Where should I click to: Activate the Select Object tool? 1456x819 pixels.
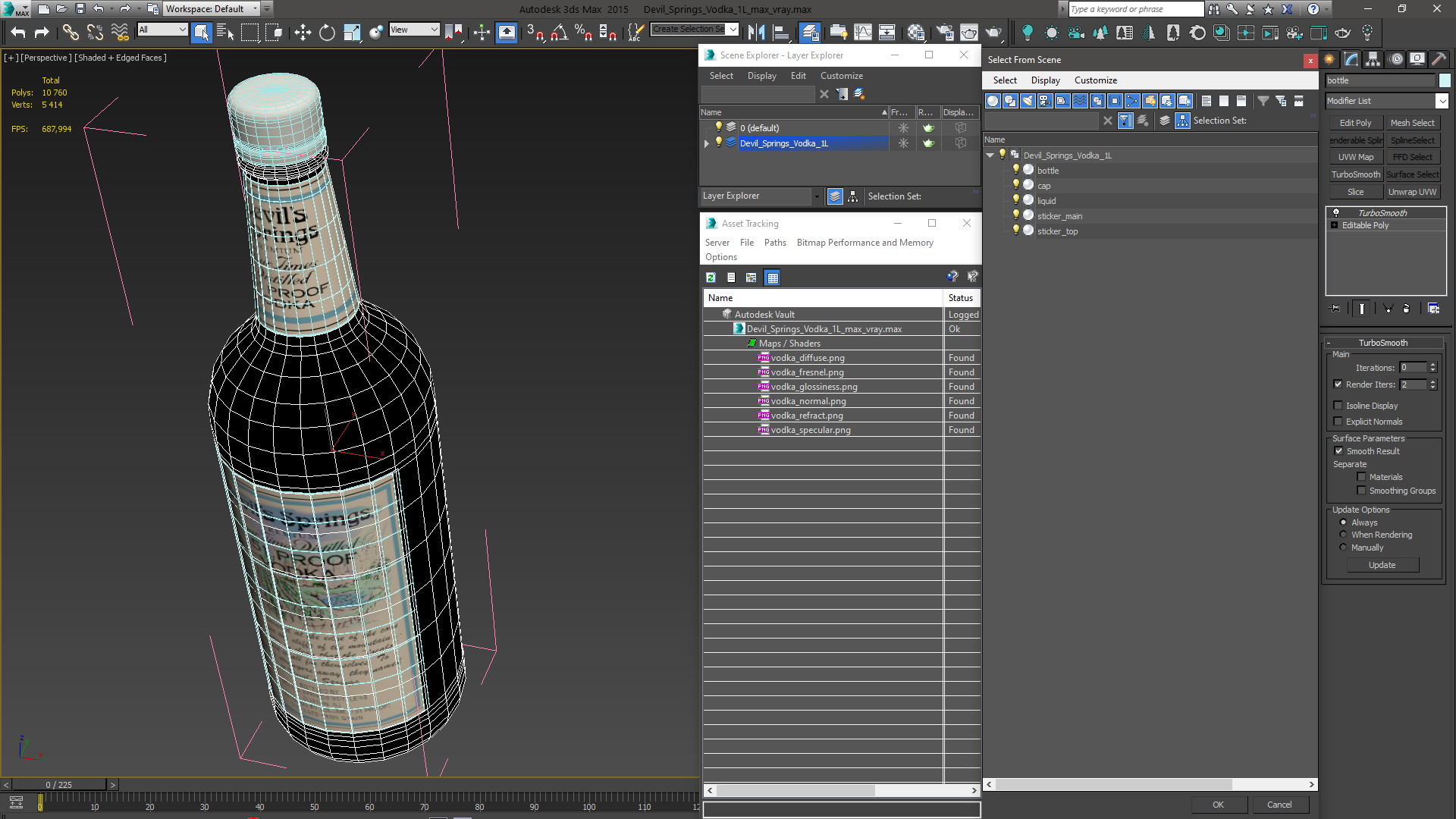coord(201,32)
